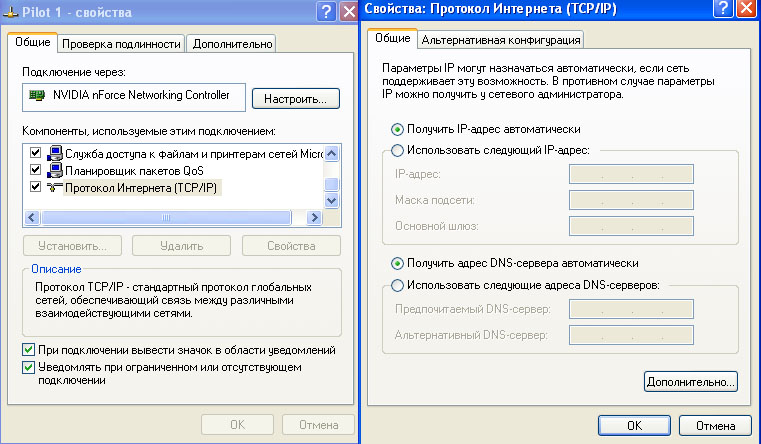Viewport: 761px width, 444px height.
Task: Toggle the notification area icon checkbox
Action: click(28, 351)
